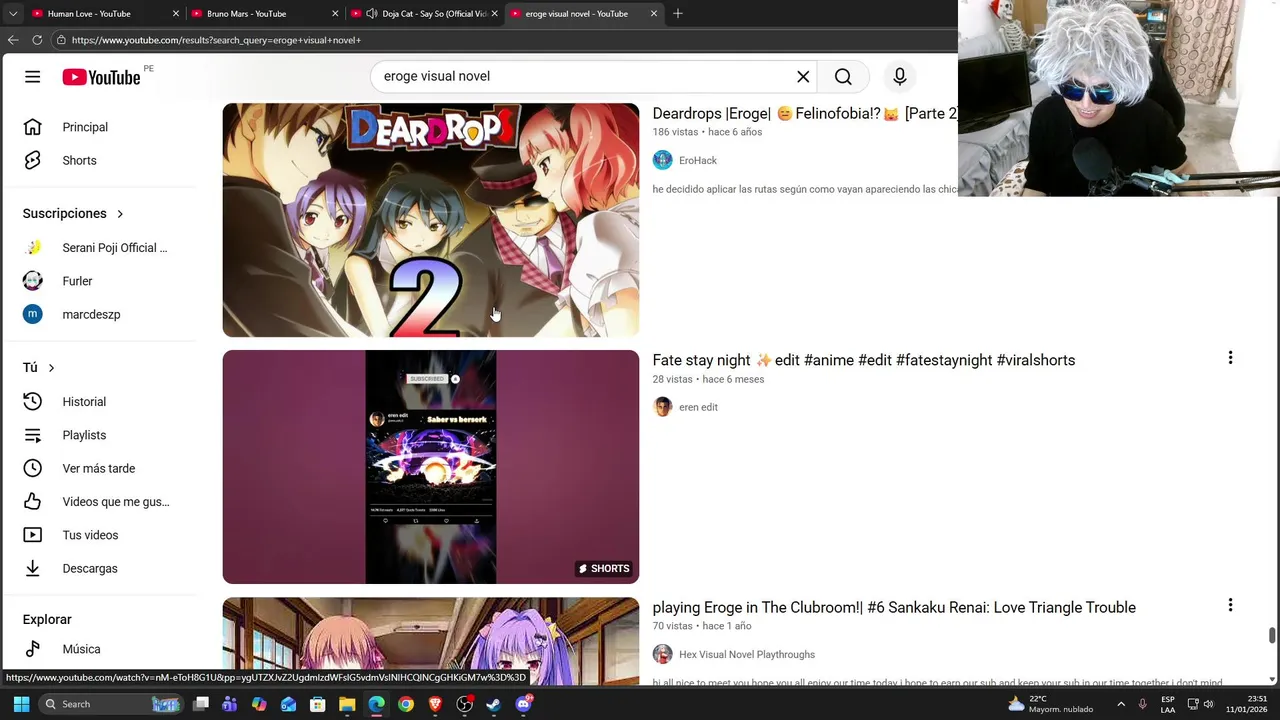Open the EroHack channel avatar
Image resolution: width=1280 pixels, height=720 pixels.
point(662,160)
